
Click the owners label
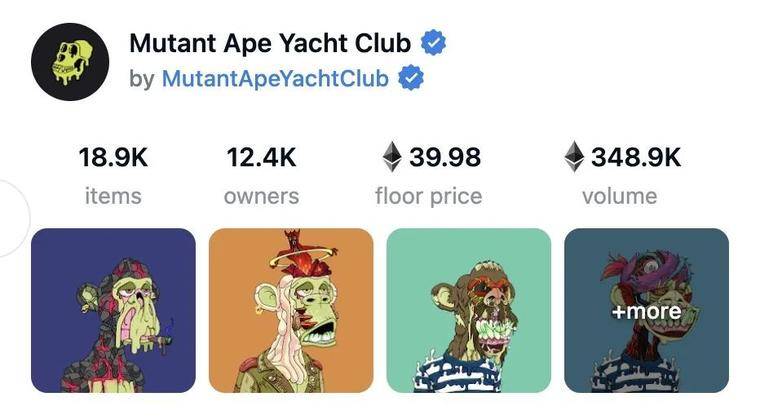point(261,196)
